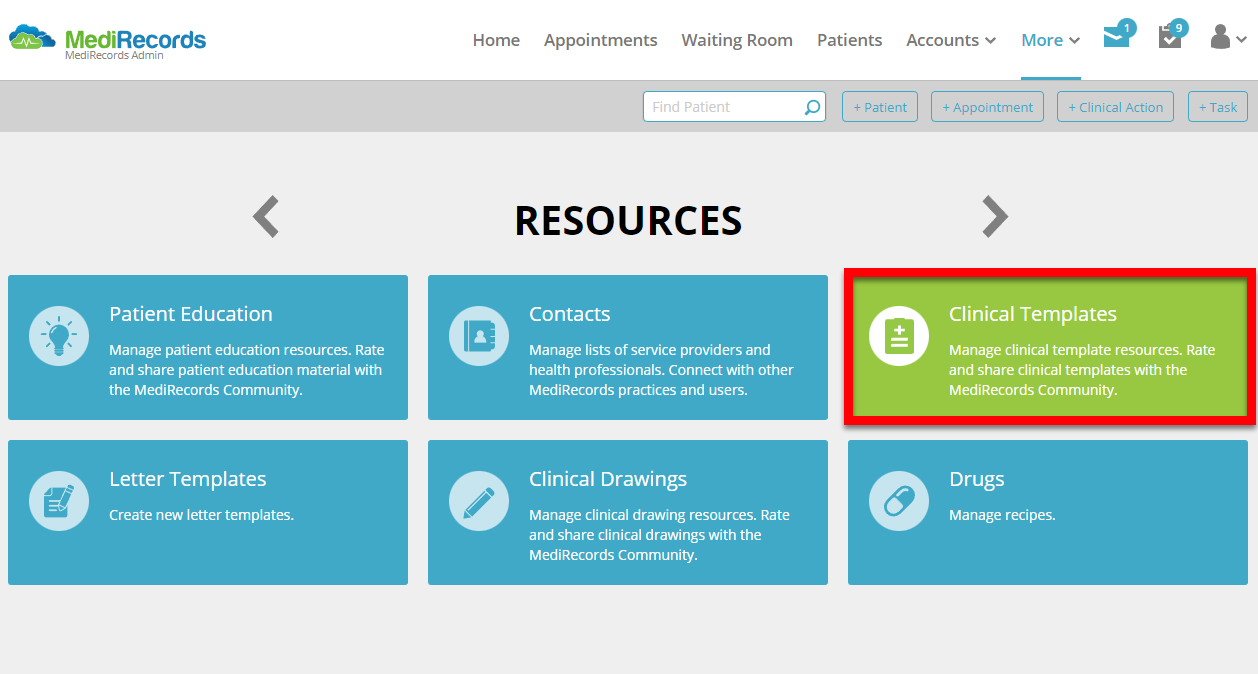The width and height of the screenshot is (1258, 674).
Task: Open the mail messages icon
Action: point(1115,38)
